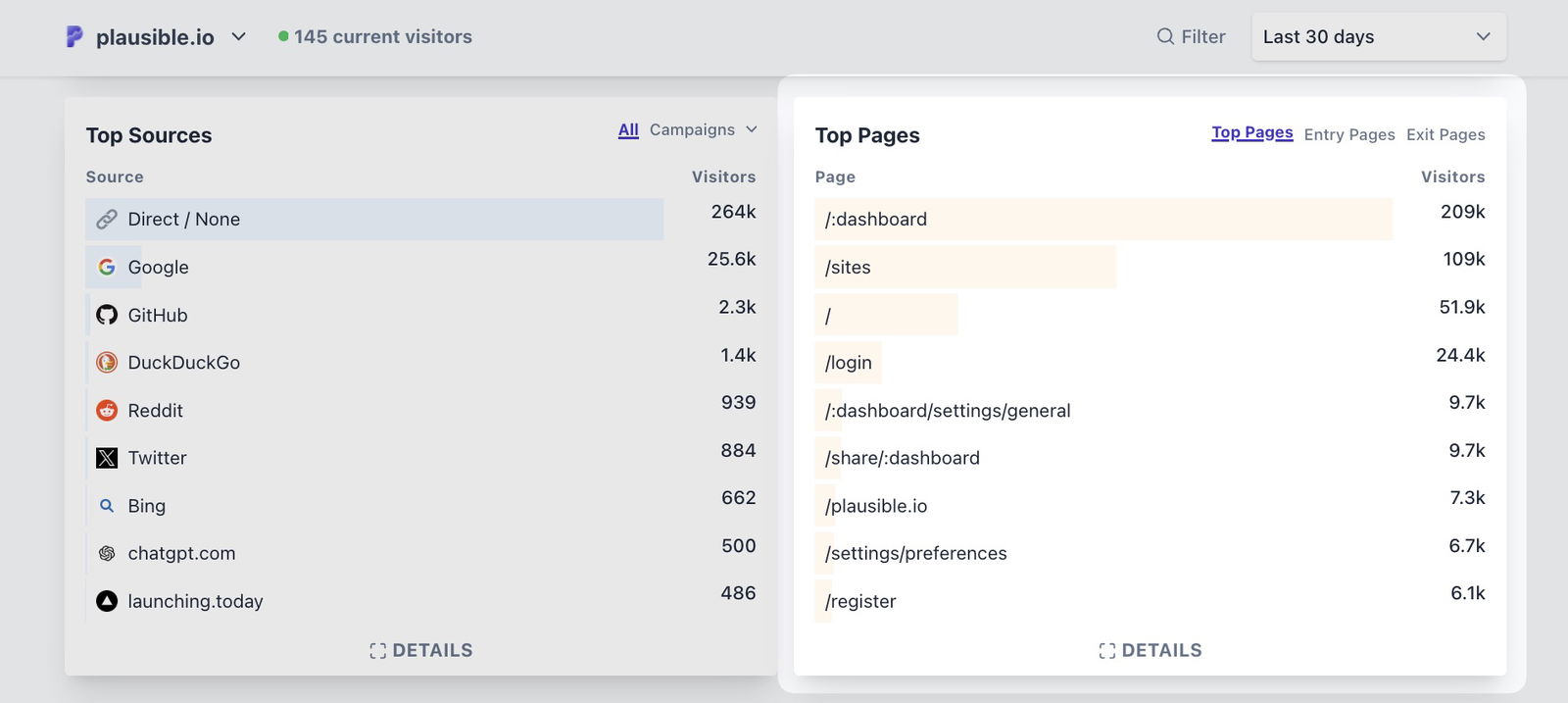Open the /:dashboard/settings/general page row
The image size is (1568, 703).
point(947,411)
